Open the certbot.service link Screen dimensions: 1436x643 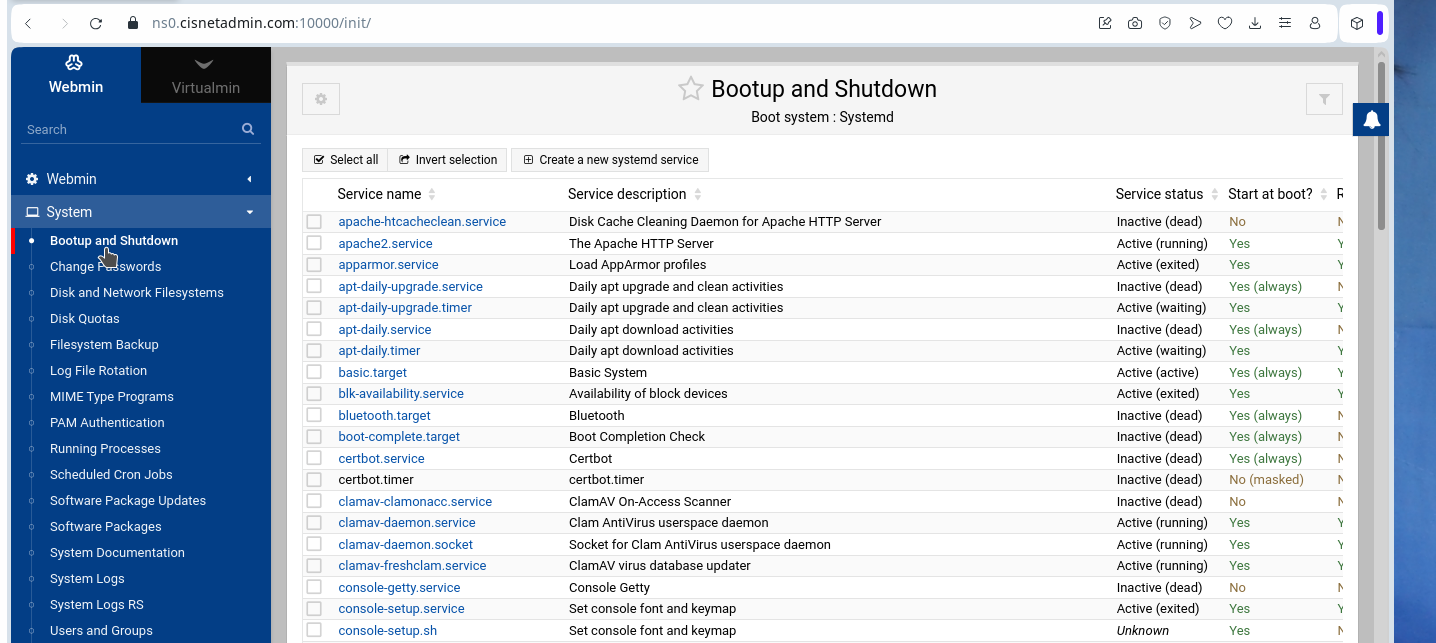[381, 458]
